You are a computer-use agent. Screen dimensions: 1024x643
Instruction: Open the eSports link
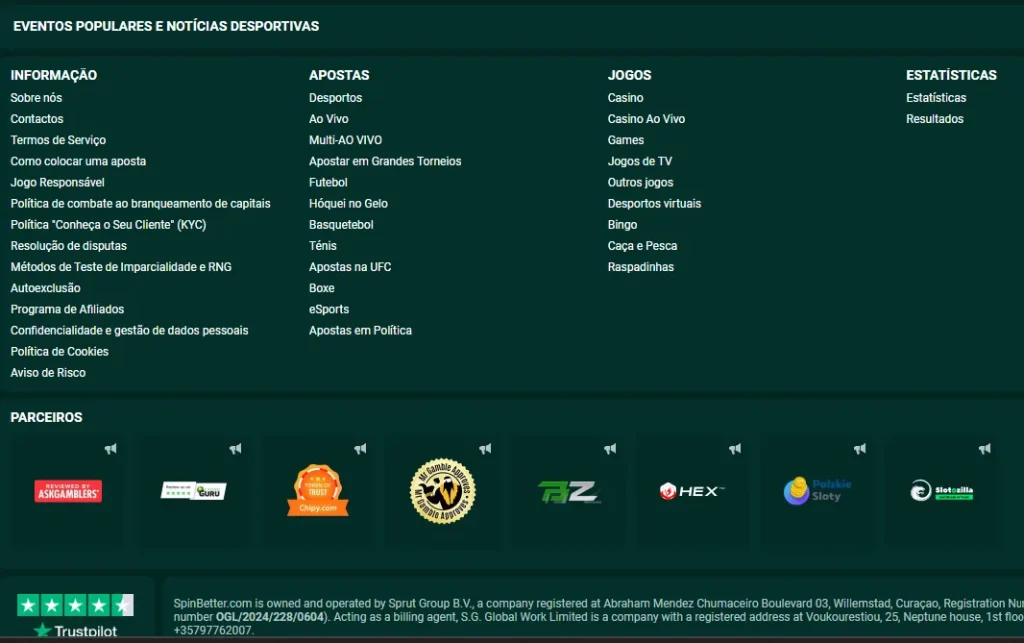329,309
